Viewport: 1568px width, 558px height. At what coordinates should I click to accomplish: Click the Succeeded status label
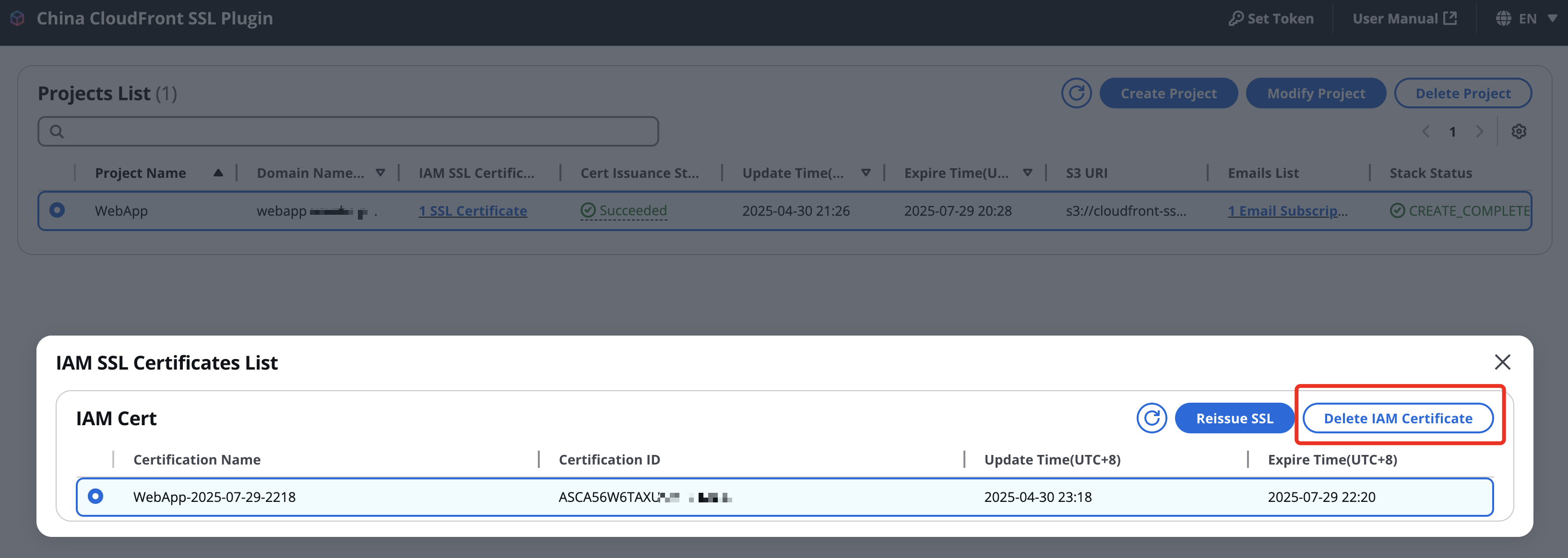point(624,210)
